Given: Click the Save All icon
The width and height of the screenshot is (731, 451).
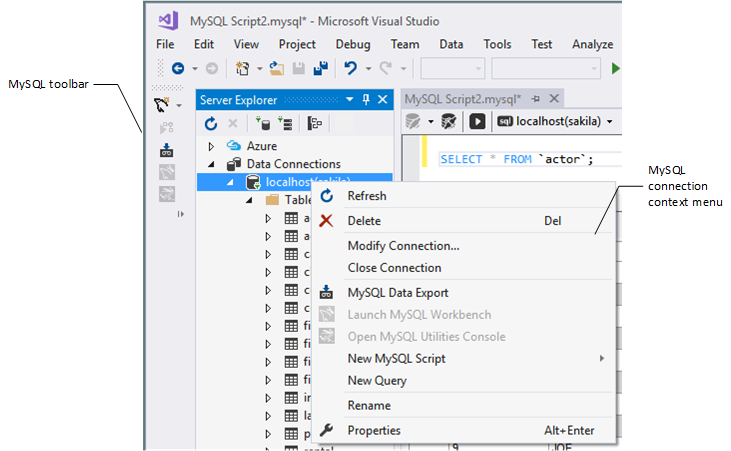Looking at the screenshot, I should tap(320, 69).
